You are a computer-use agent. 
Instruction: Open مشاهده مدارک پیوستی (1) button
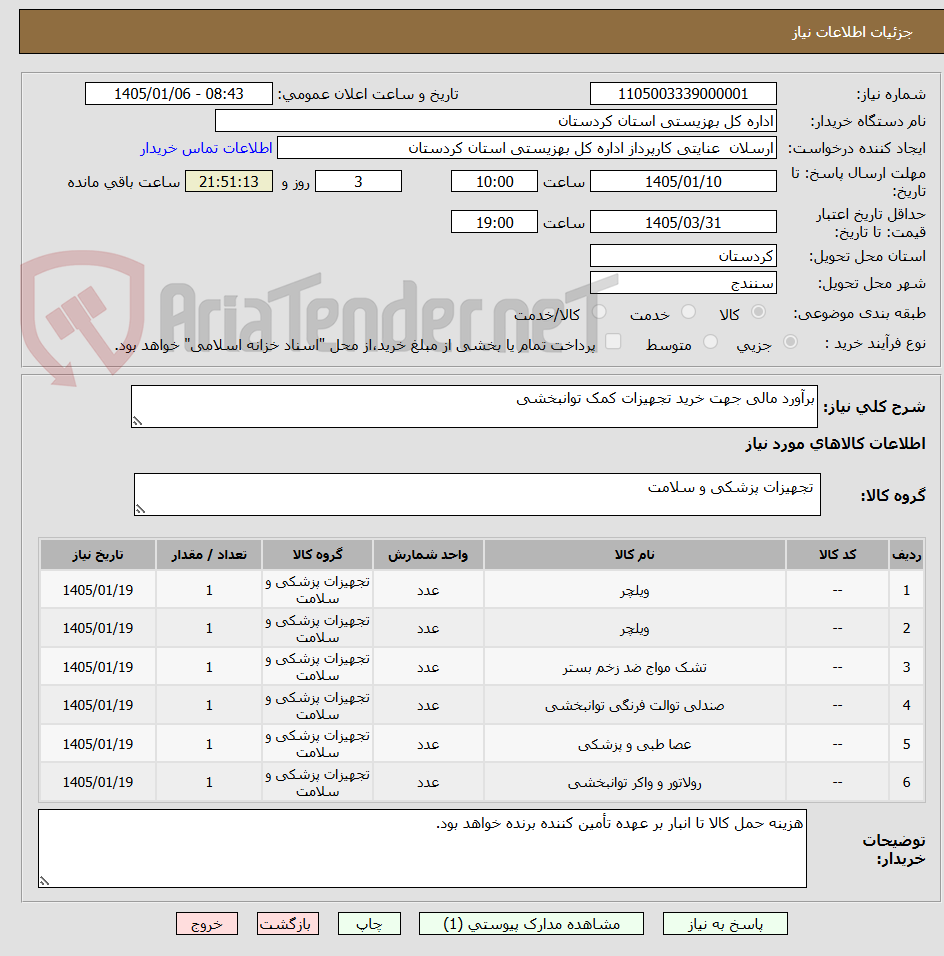531,924
